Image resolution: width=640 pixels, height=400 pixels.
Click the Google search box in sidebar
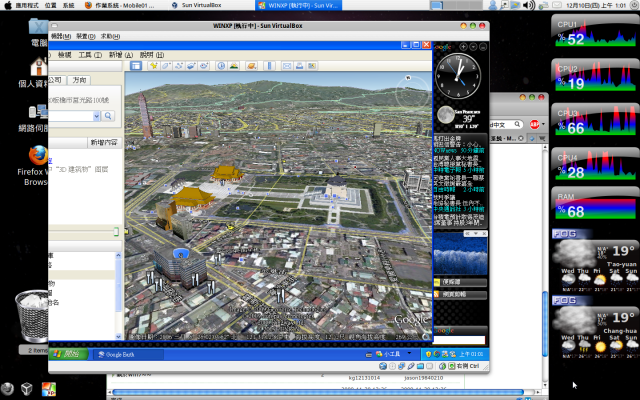[x=460, y=340]
